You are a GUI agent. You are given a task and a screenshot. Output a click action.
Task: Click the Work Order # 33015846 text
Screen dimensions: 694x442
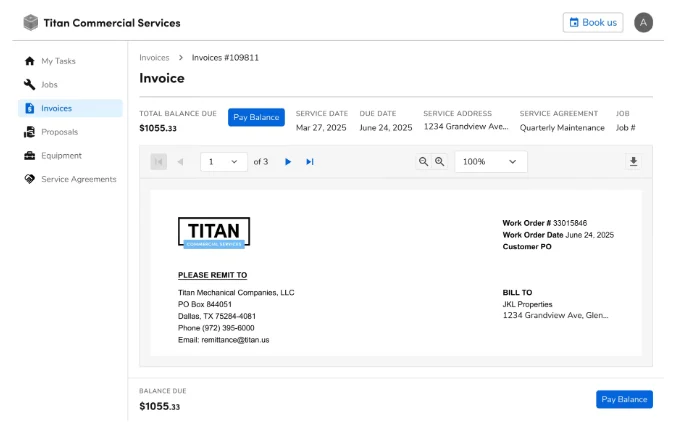point(544,223)
